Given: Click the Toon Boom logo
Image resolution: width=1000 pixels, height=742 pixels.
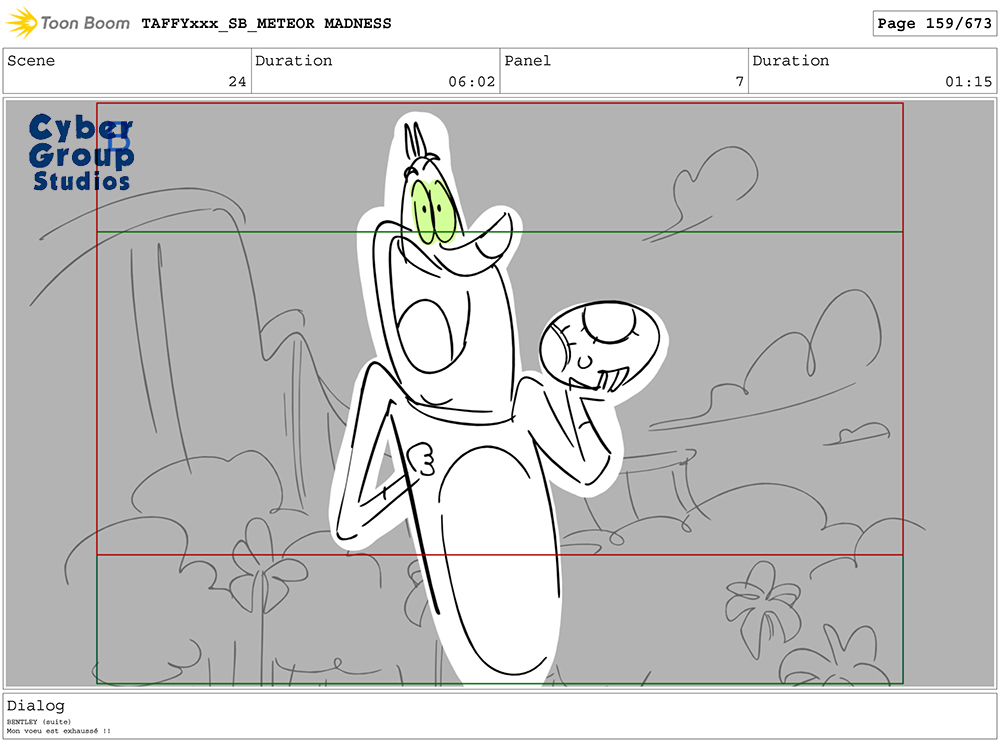Looking at the screenshot, I should click(x=68, y=23).
